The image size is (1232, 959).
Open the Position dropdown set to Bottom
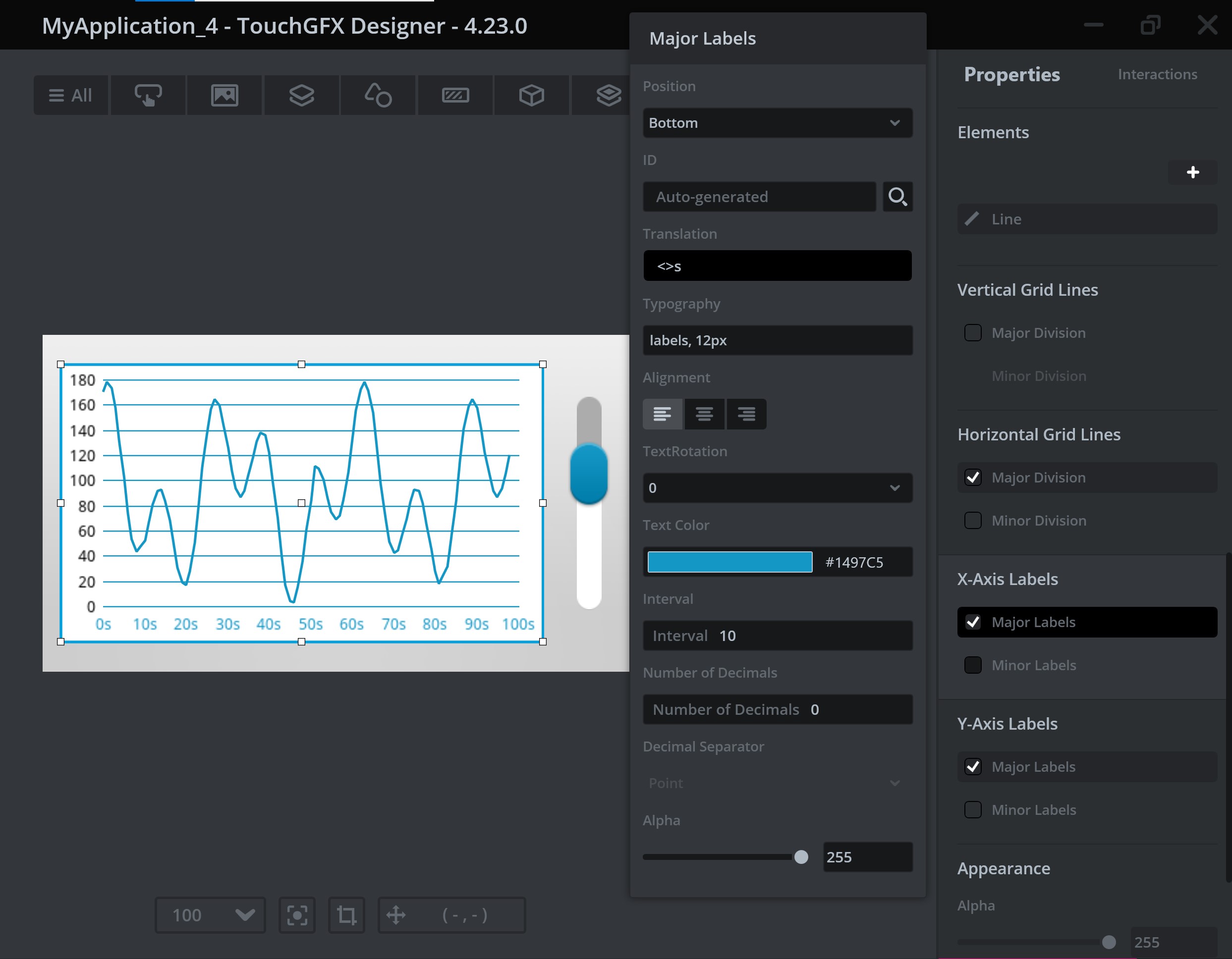777,123
